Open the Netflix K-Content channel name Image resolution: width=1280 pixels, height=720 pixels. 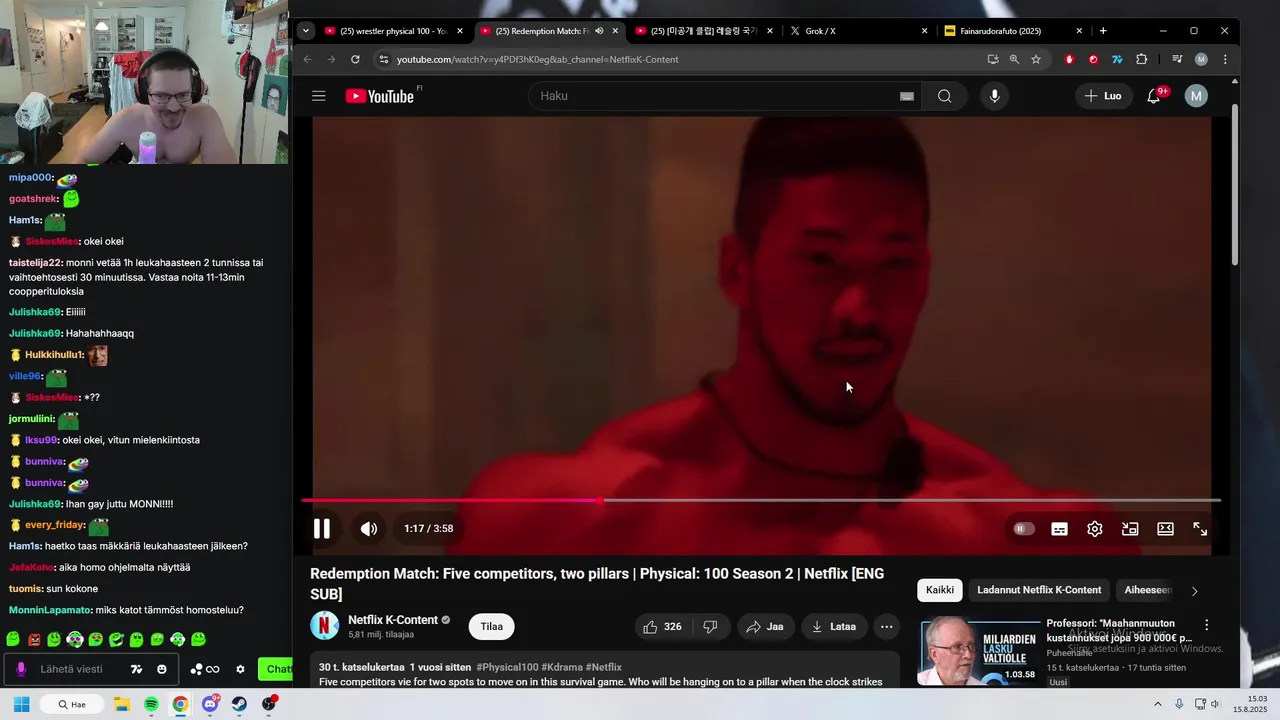(393, 620)
